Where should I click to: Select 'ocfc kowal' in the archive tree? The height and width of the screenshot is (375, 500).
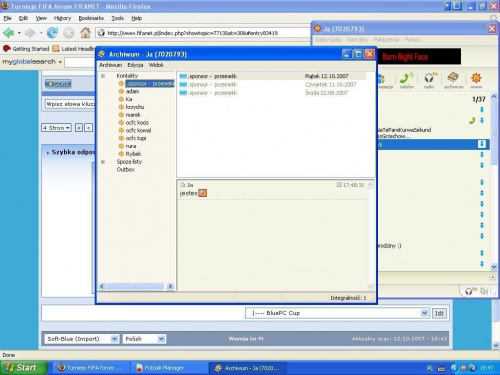tap(138, 130)
